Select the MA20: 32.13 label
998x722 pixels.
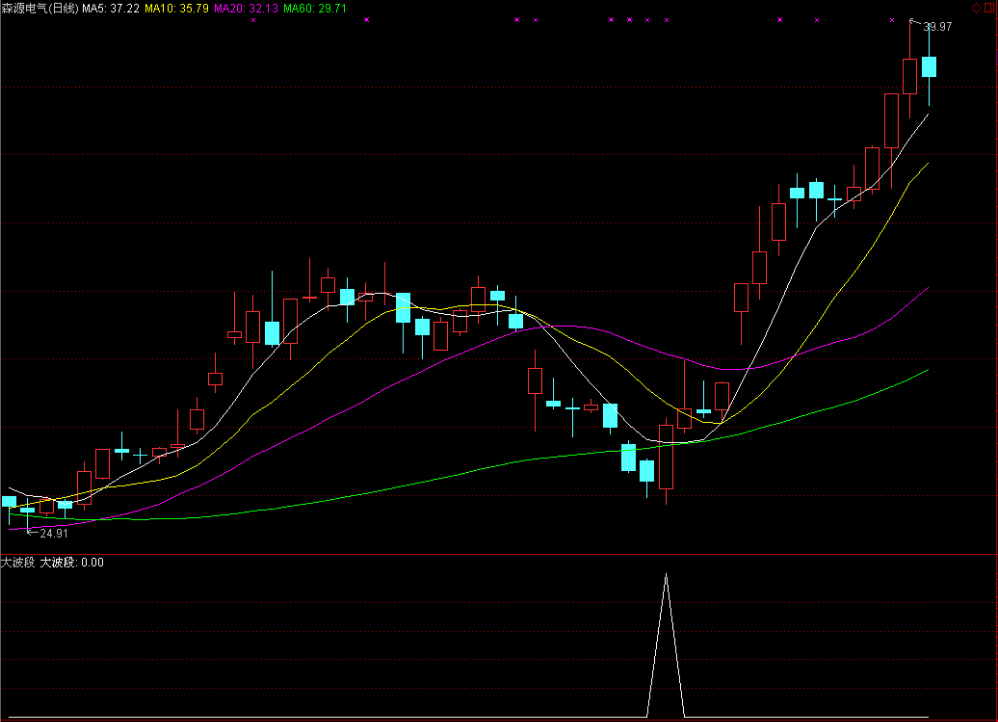[246, 8]
